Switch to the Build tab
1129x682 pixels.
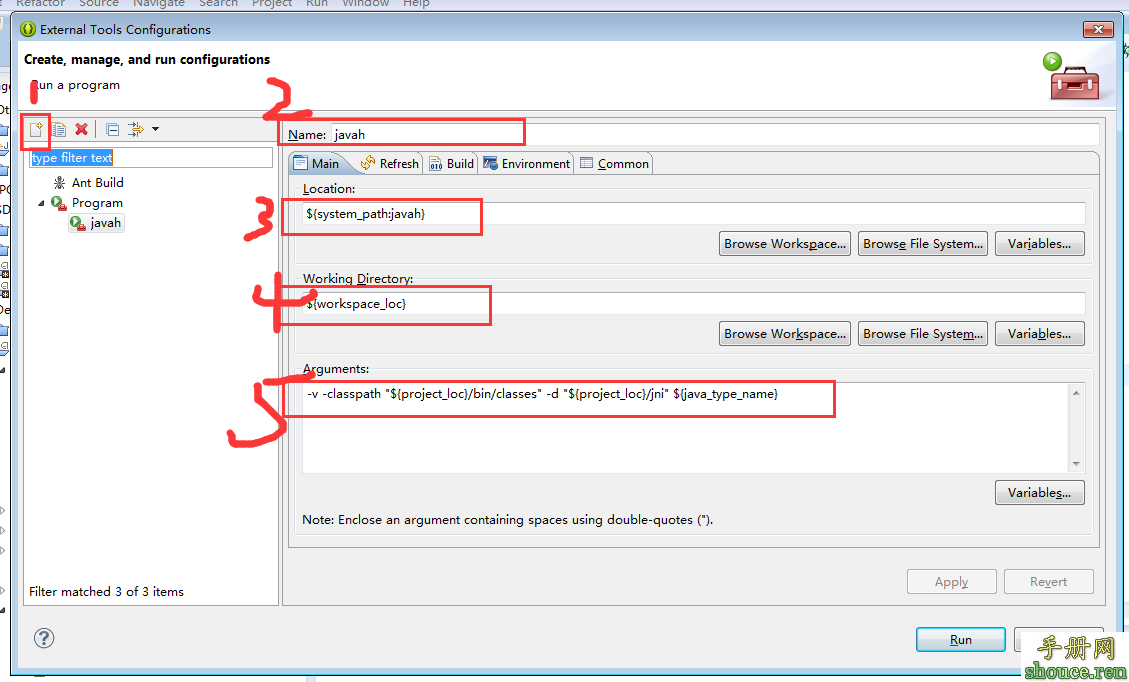click(x=451, y=164)
